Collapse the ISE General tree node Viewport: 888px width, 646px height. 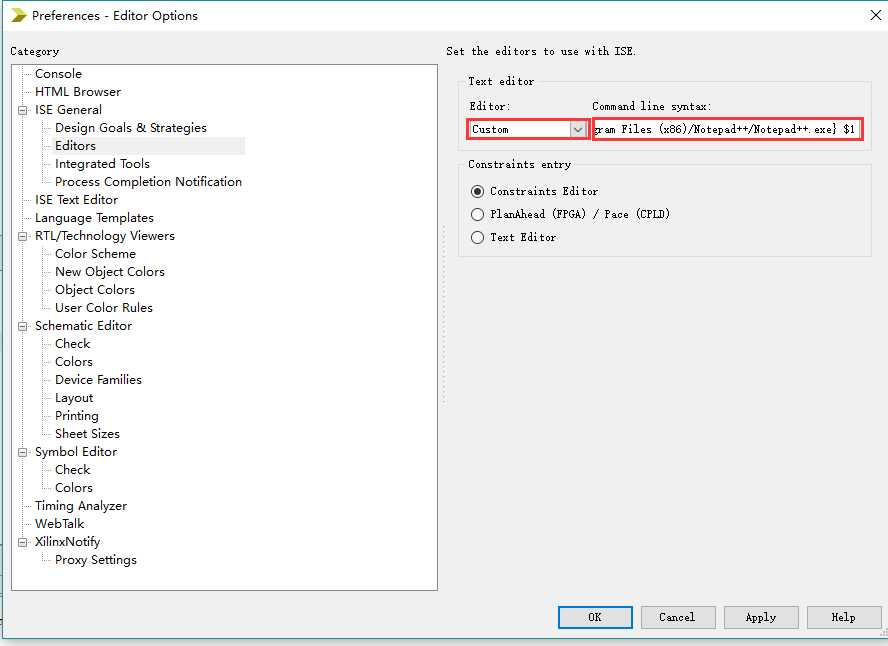tap(22, 110)
